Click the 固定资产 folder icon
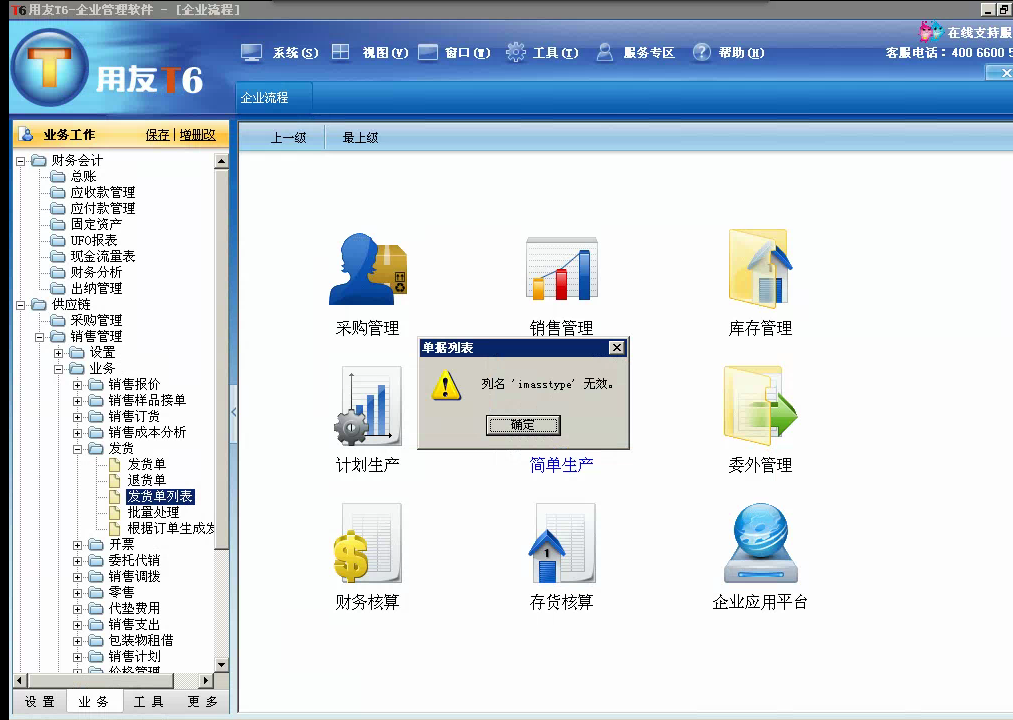Image resolution: width=1013 pixels, height=720 pixels. tap(58, 224)
